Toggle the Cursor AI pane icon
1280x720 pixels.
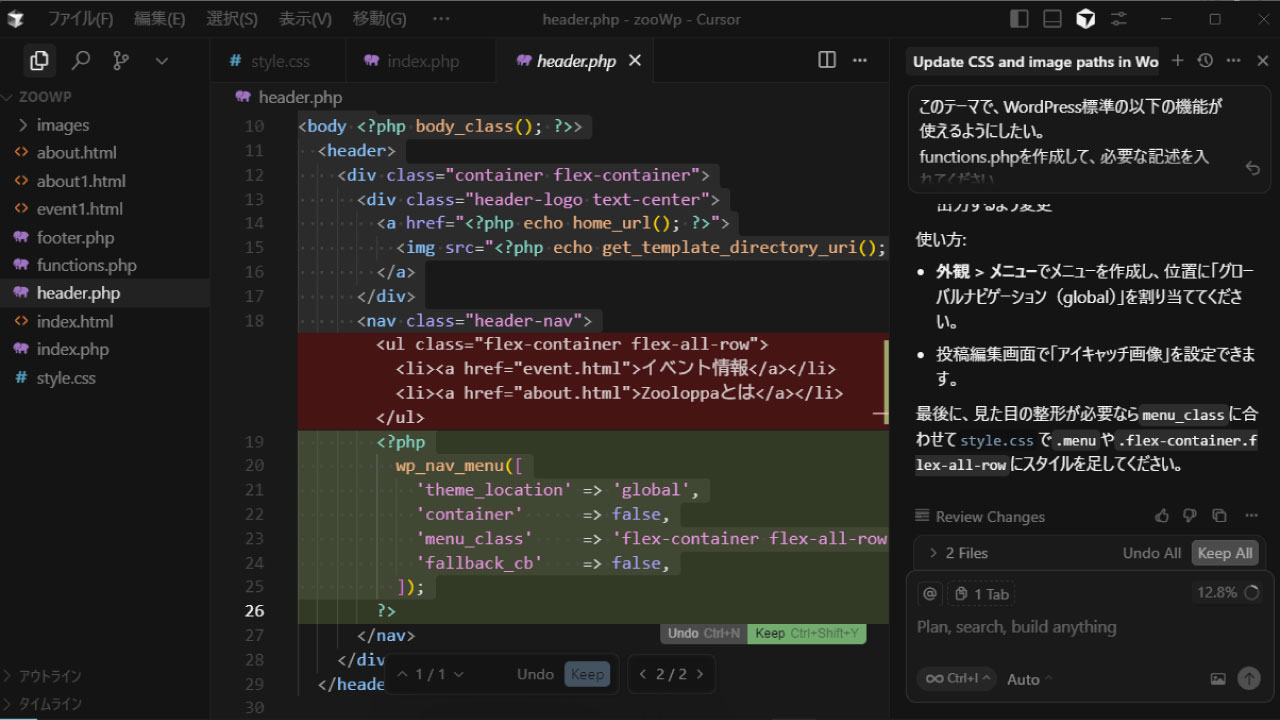[1085, 19]
